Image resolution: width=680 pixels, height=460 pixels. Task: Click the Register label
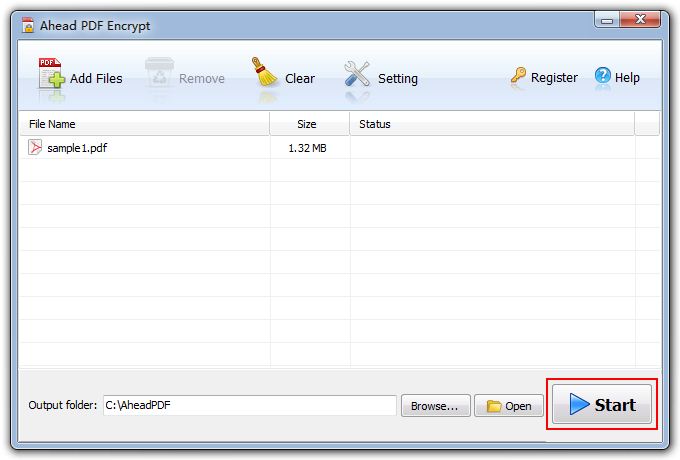(x=554, y=78)
